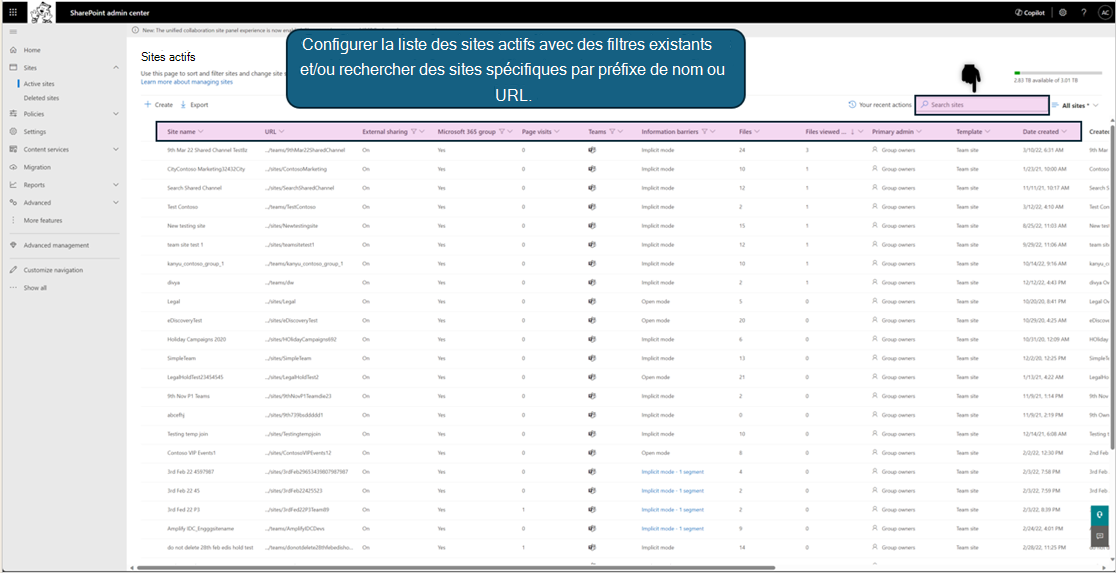Click the Customize navigation pencil icon
1116x573 pixels.
[x=14, y=270]
